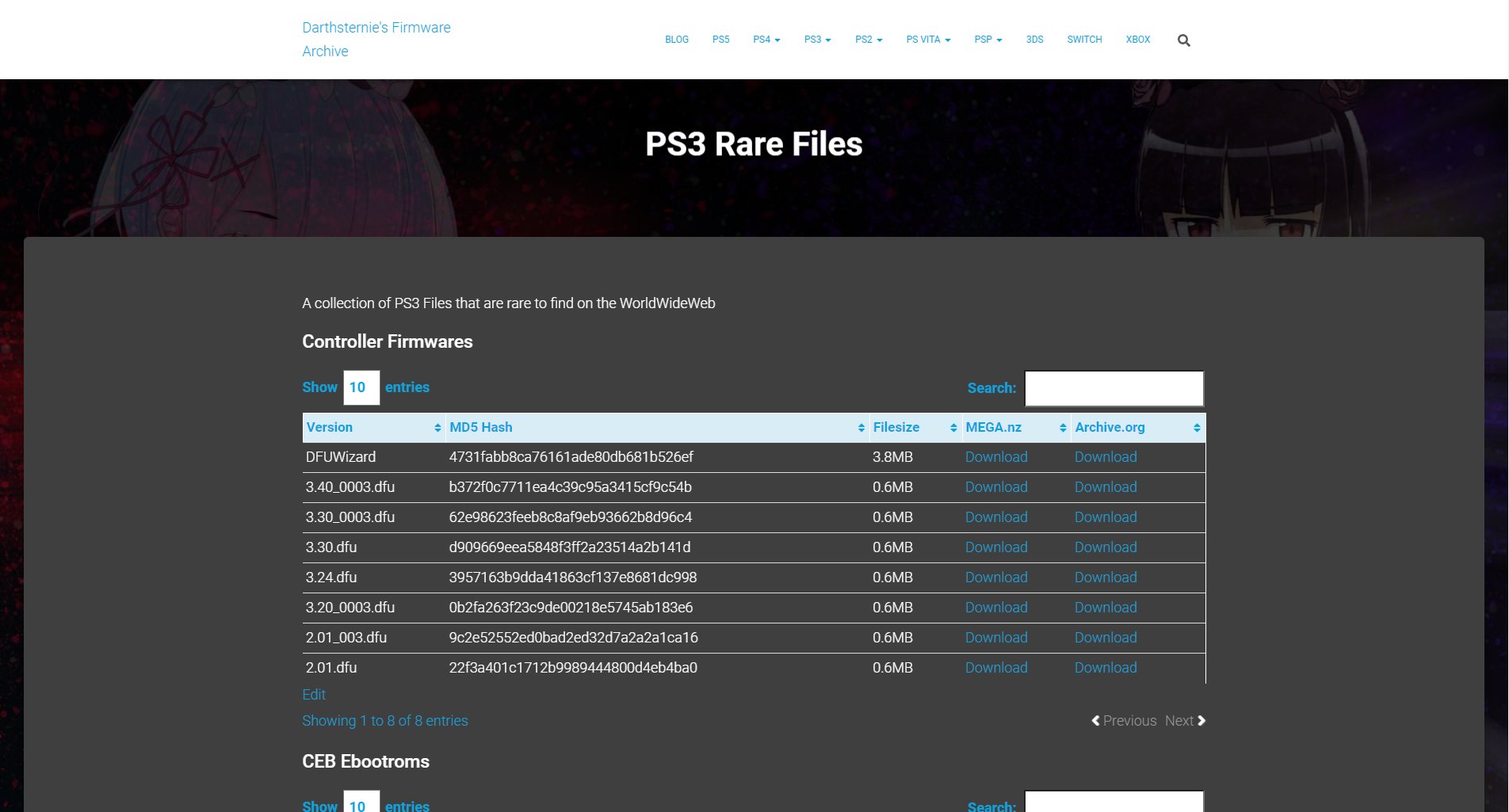Focus the CEB Ebootroms search field
The width and height of the screenshot is (1509, 812).
click(1114, 802)
